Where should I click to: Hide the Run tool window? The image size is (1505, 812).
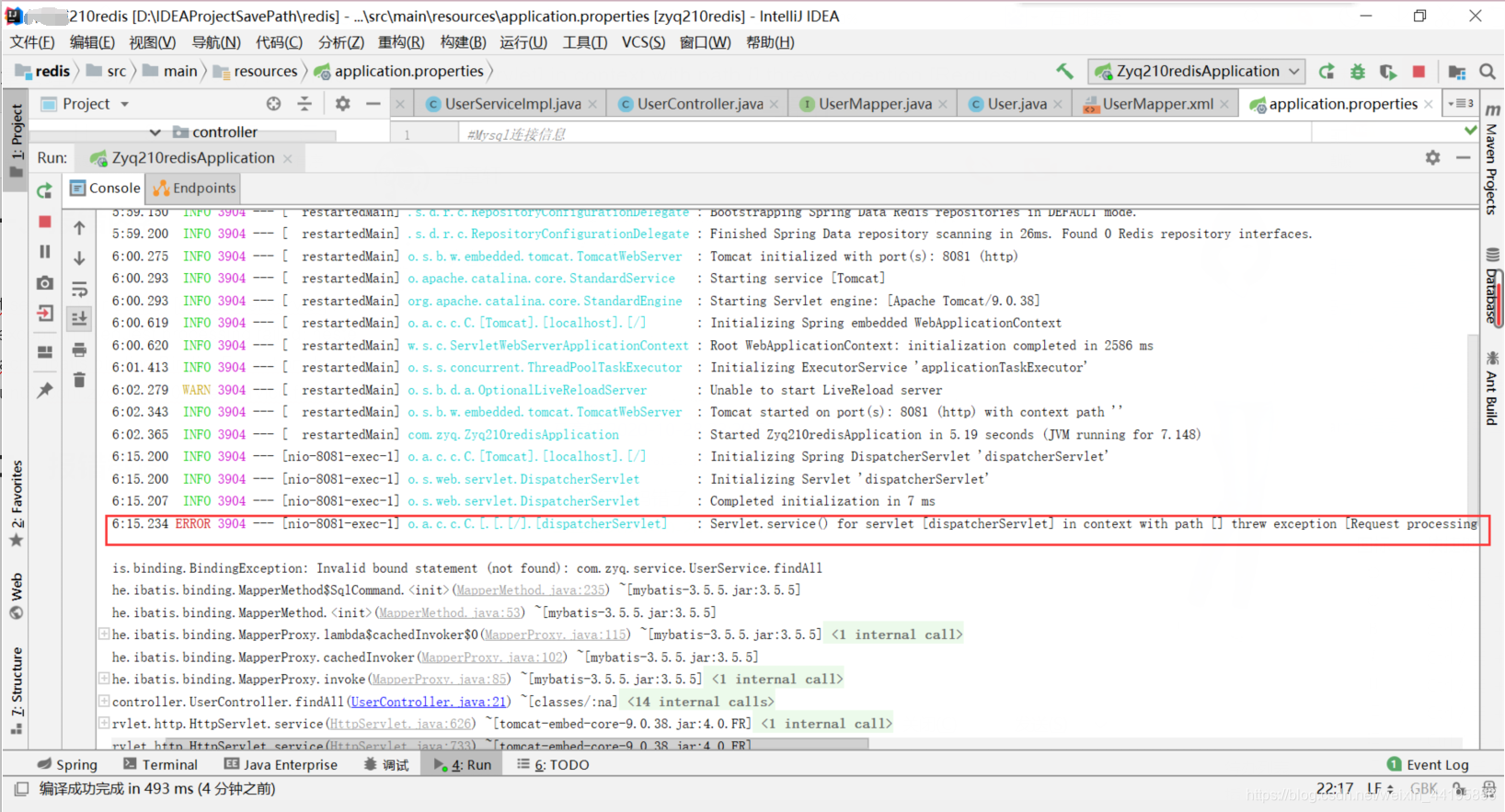[x=1463, y=158]
